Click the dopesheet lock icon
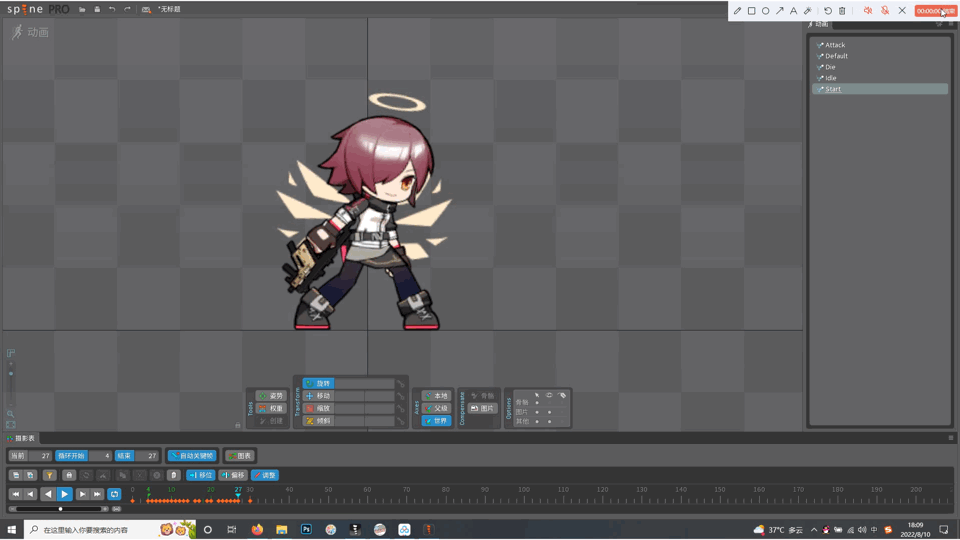960x540 pixels. tap(69, 475)
